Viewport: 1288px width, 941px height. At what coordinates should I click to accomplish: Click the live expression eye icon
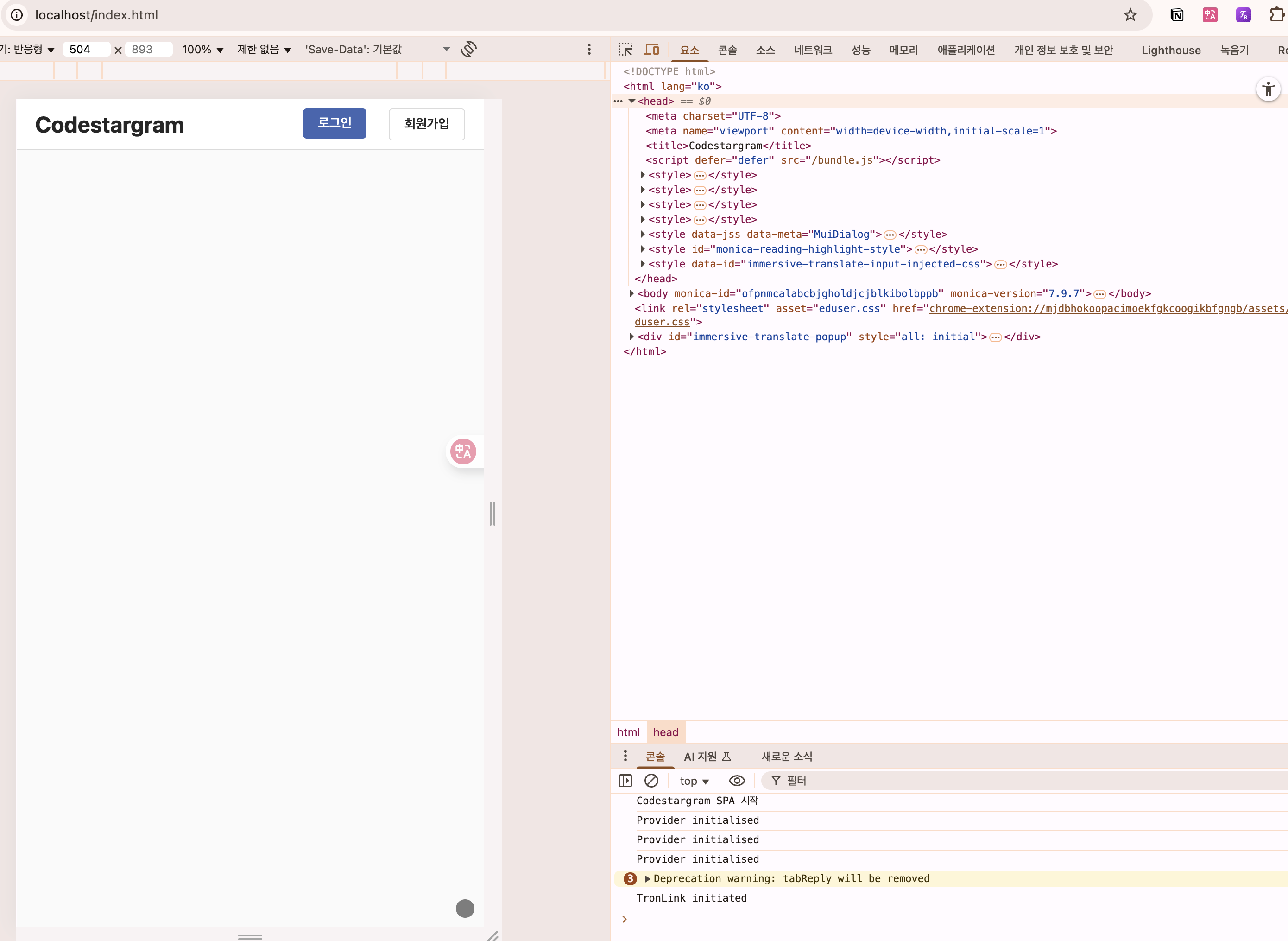737,780
